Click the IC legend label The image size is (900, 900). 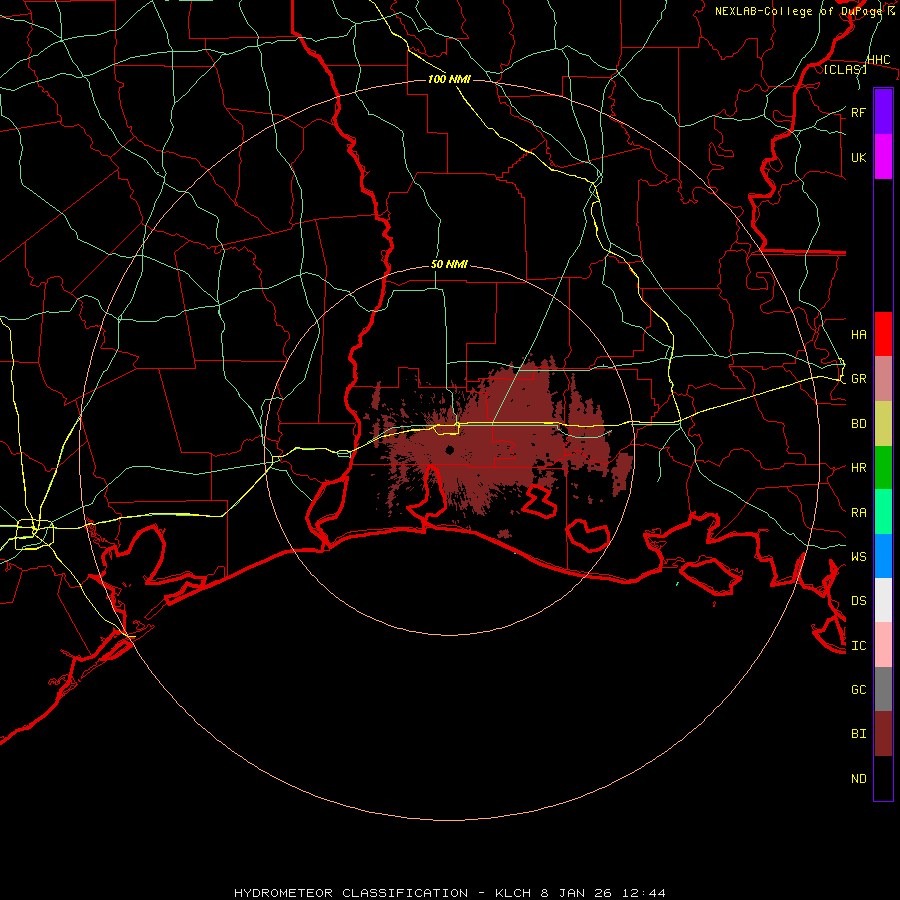click(x=858, y=646)
